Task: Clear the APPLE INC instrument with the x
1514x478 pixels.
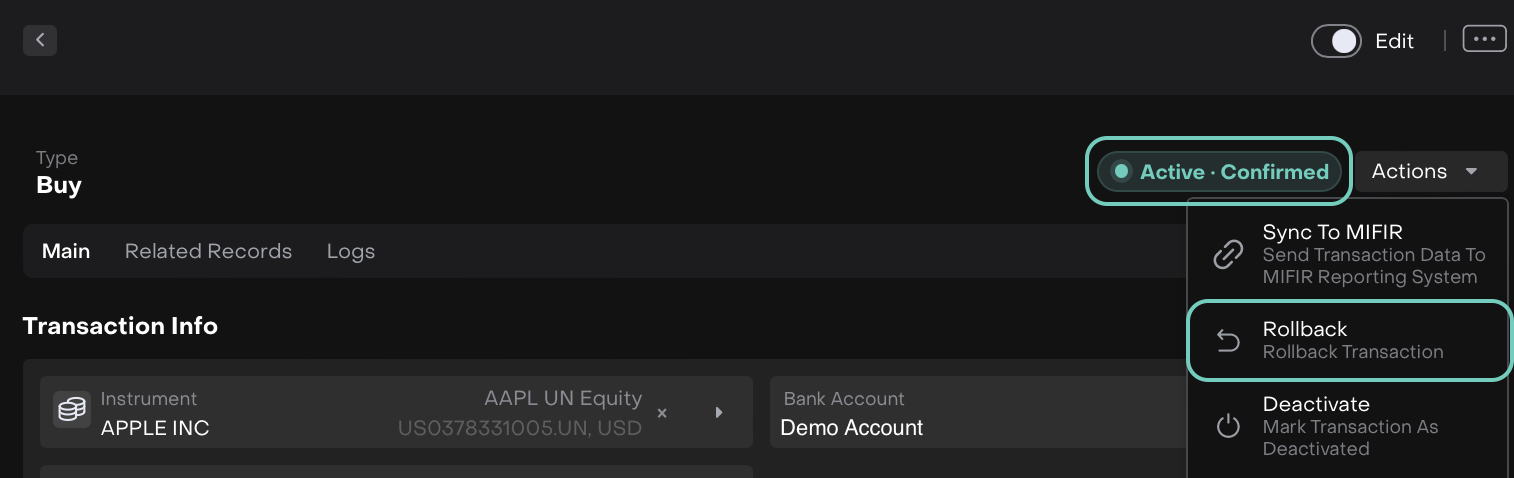Action: [x=662, y=413]
